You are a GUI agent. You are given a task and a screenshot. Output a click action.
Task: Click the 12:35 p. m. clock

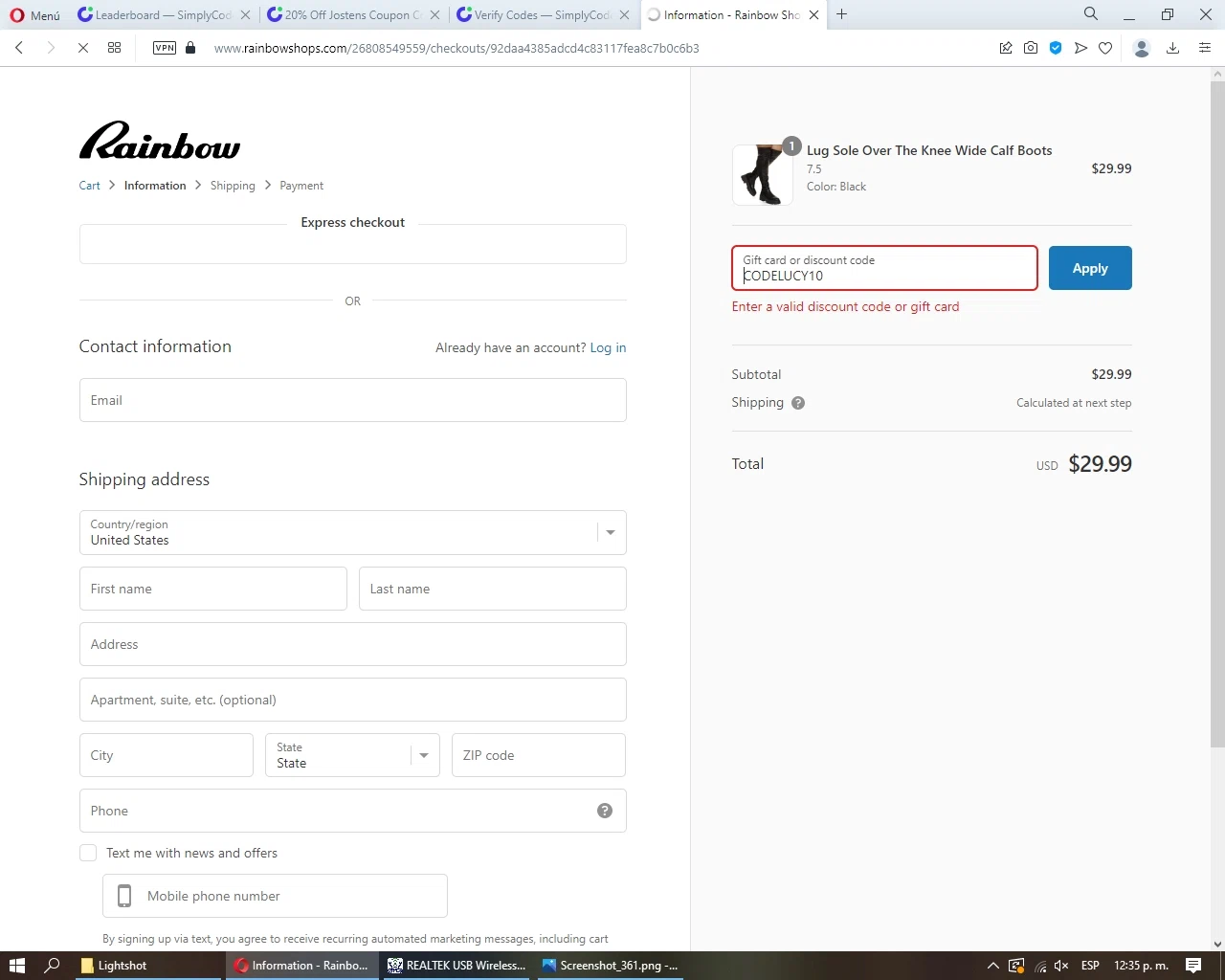point(1142,966)
